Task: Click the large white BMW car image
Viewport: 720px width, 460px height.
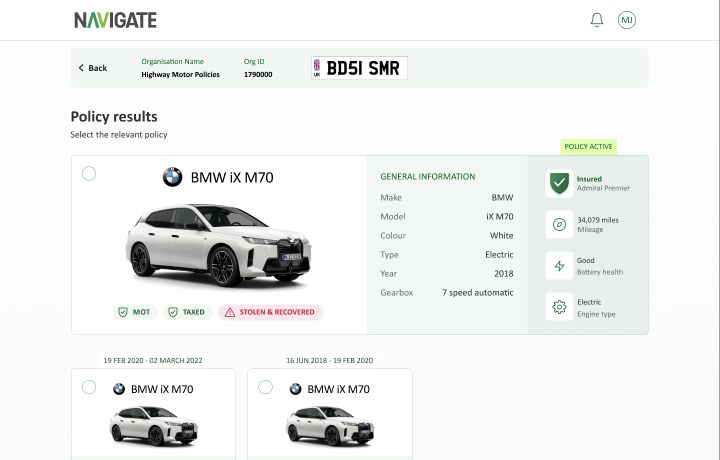Action: pyautogui.click(x=219, y=245)
